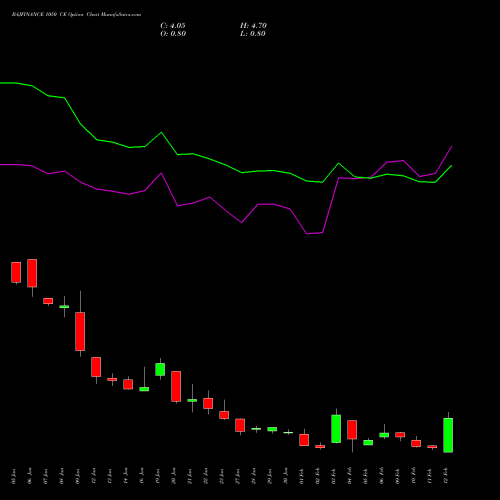Click the red candle above 20 Jan

[x=176, y=386]
